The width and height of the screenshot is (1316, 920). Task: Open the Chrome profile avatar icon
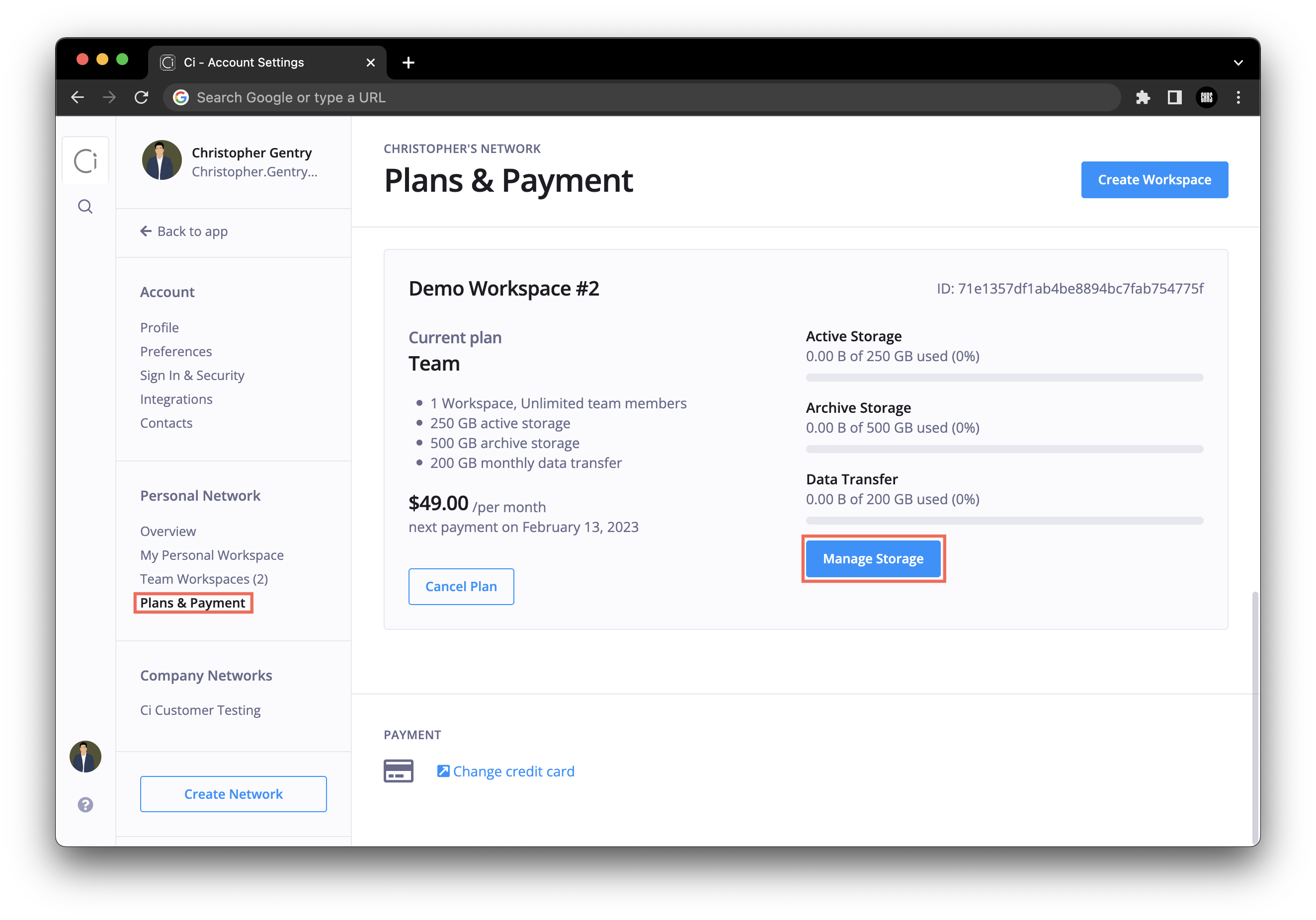pos(1207,97)
